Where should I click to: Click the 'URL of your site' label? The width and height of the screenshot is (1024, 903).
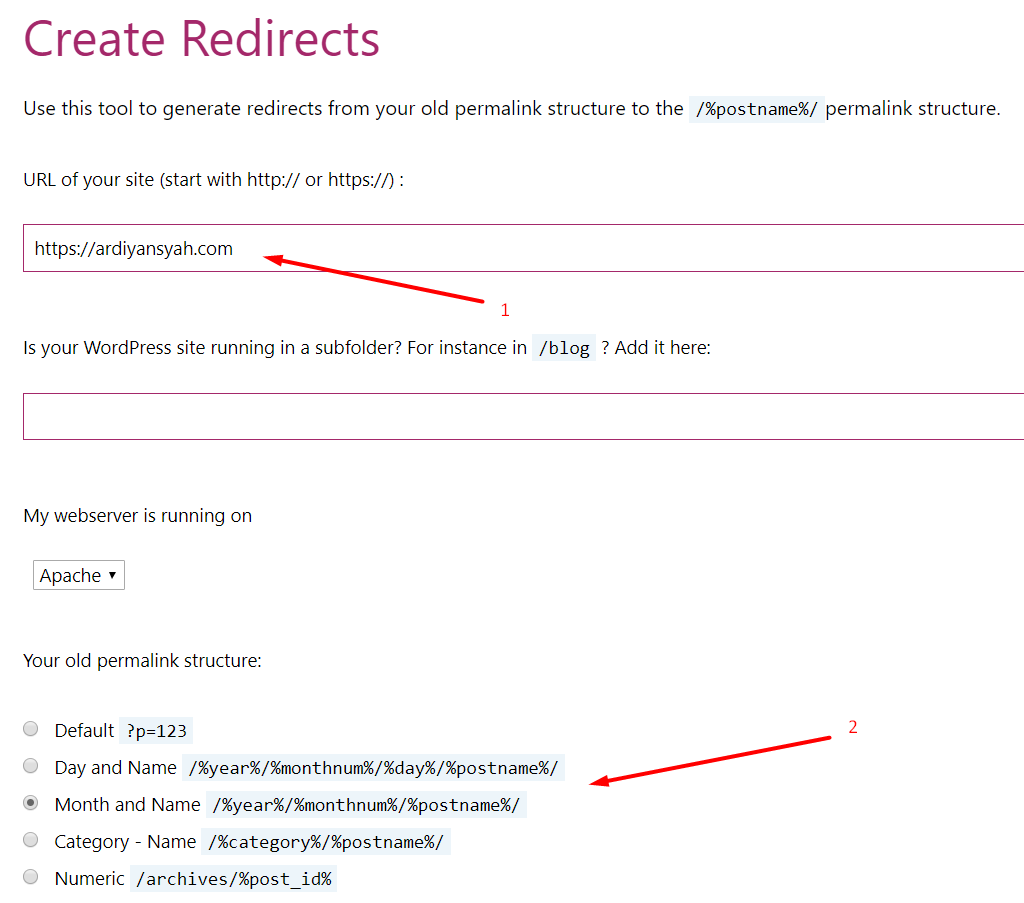(214, 180)
